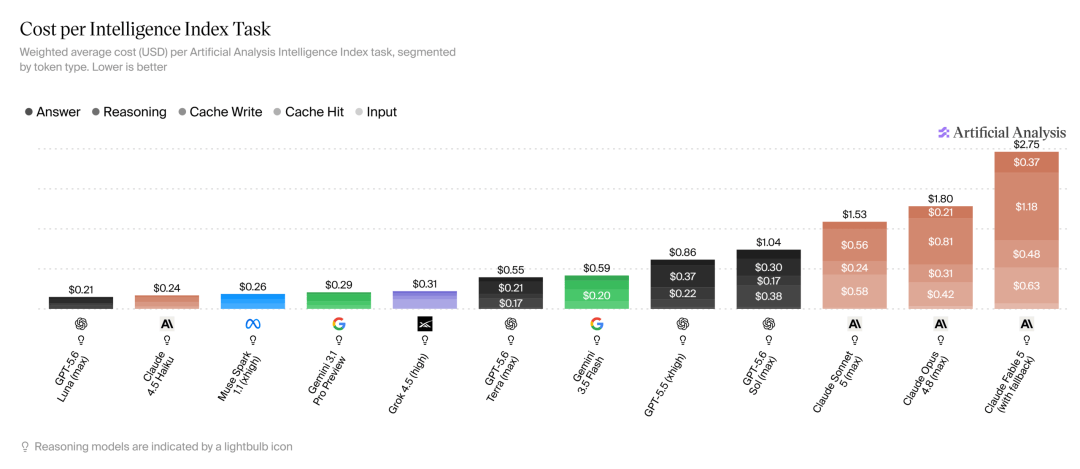Click the GPT-5.6 Sol (max) axis label

pyautogui.click(x=756, y=374)
